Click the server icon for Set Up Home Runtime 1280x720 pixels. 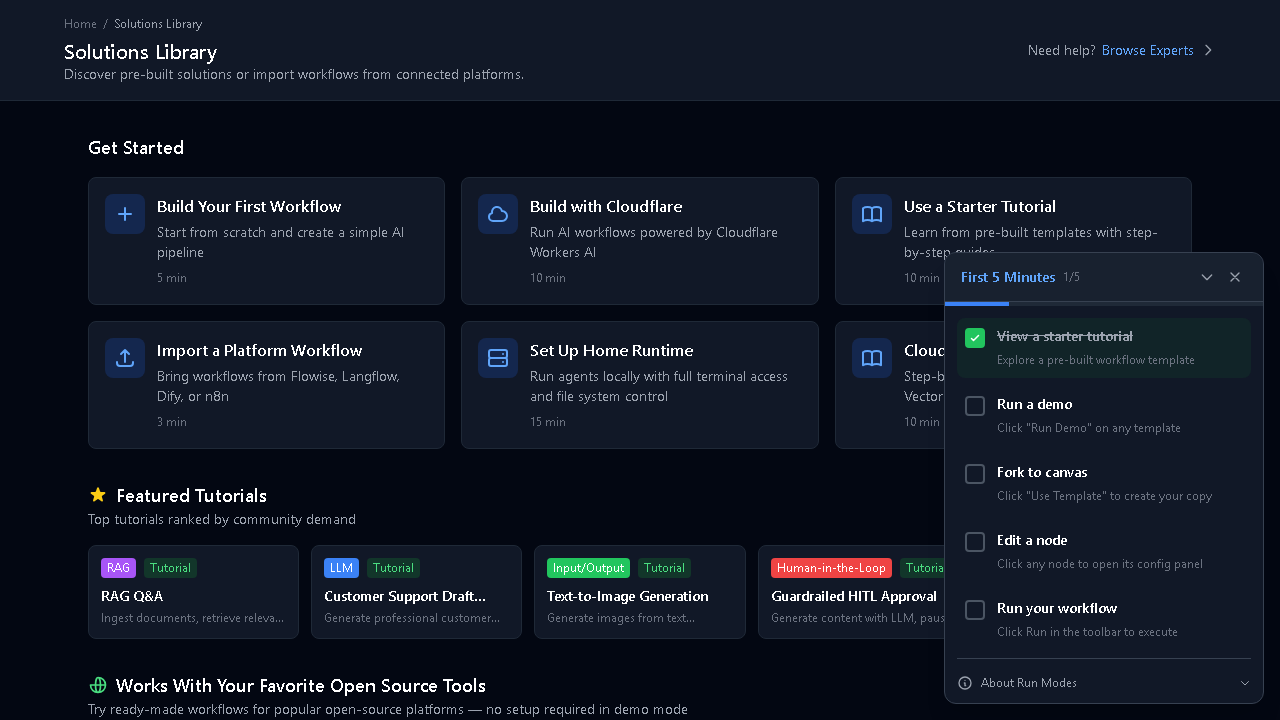[x=498, y=358]
